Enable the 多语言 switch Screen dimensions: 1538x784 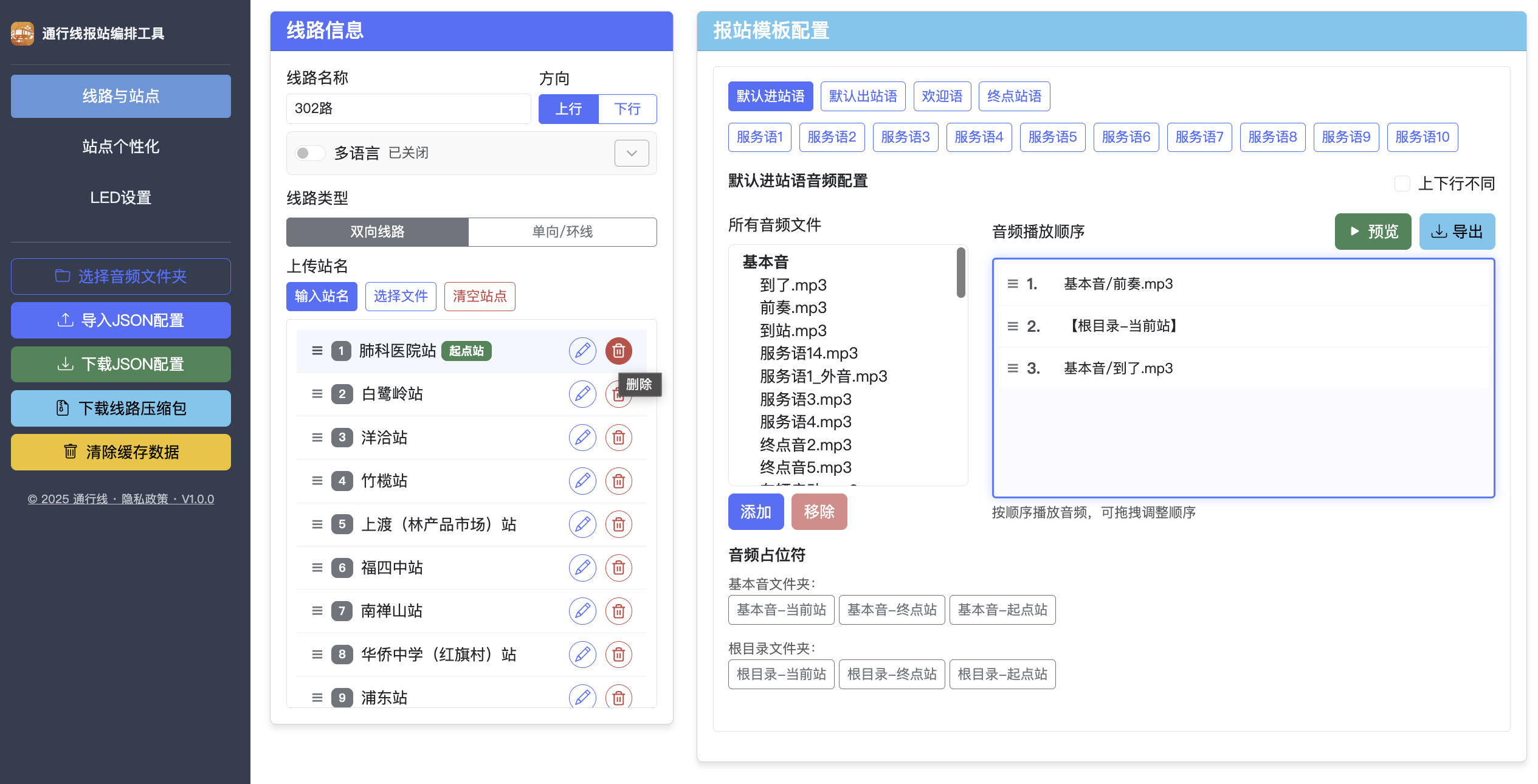[310, 153]
